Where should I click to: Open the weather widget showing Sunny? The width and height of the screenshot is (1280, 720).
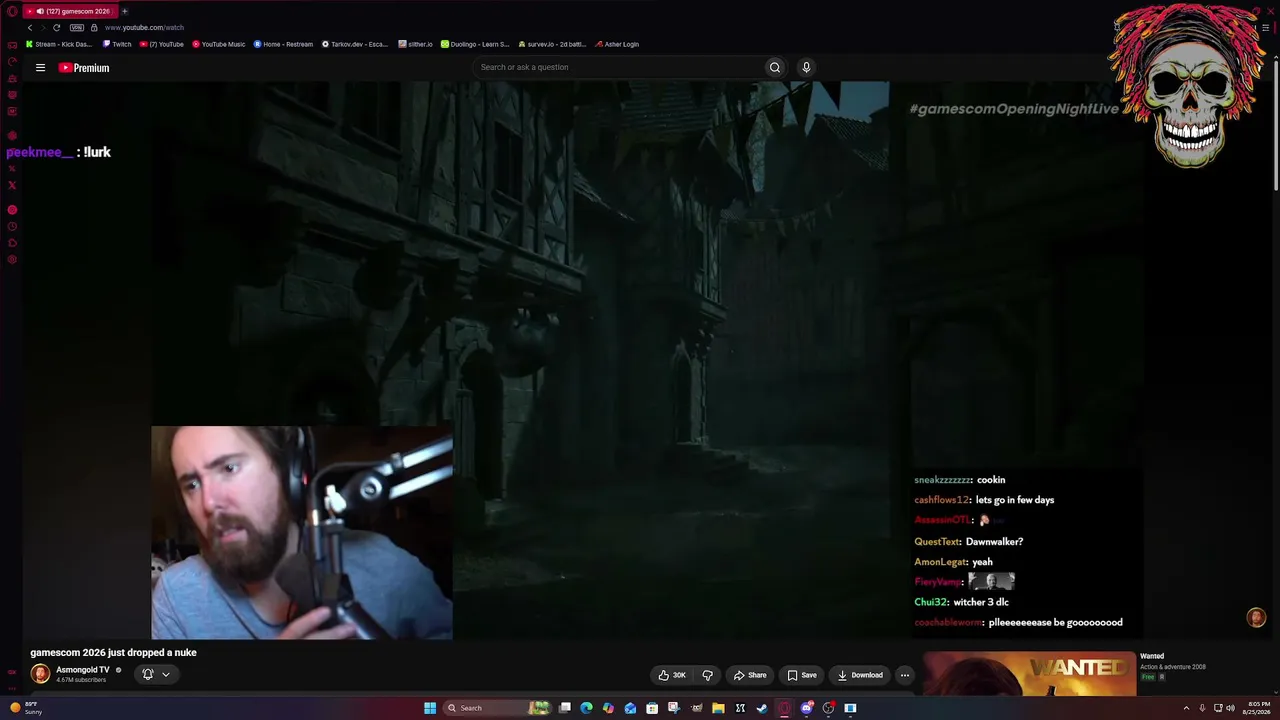point(24,708)
